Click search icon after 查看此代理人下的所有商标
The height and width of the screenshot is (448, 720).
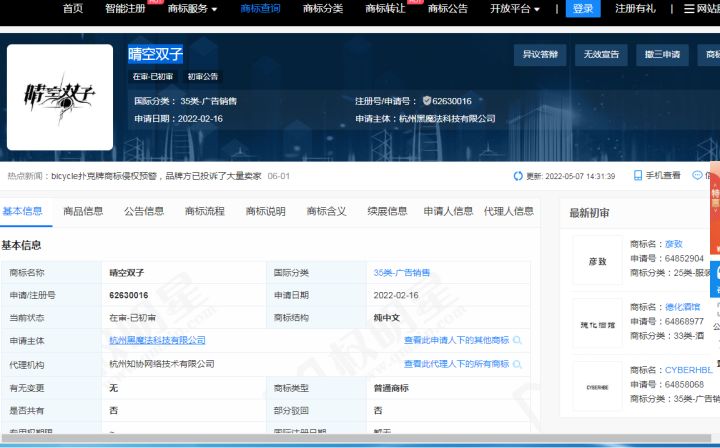pos(517,364)
